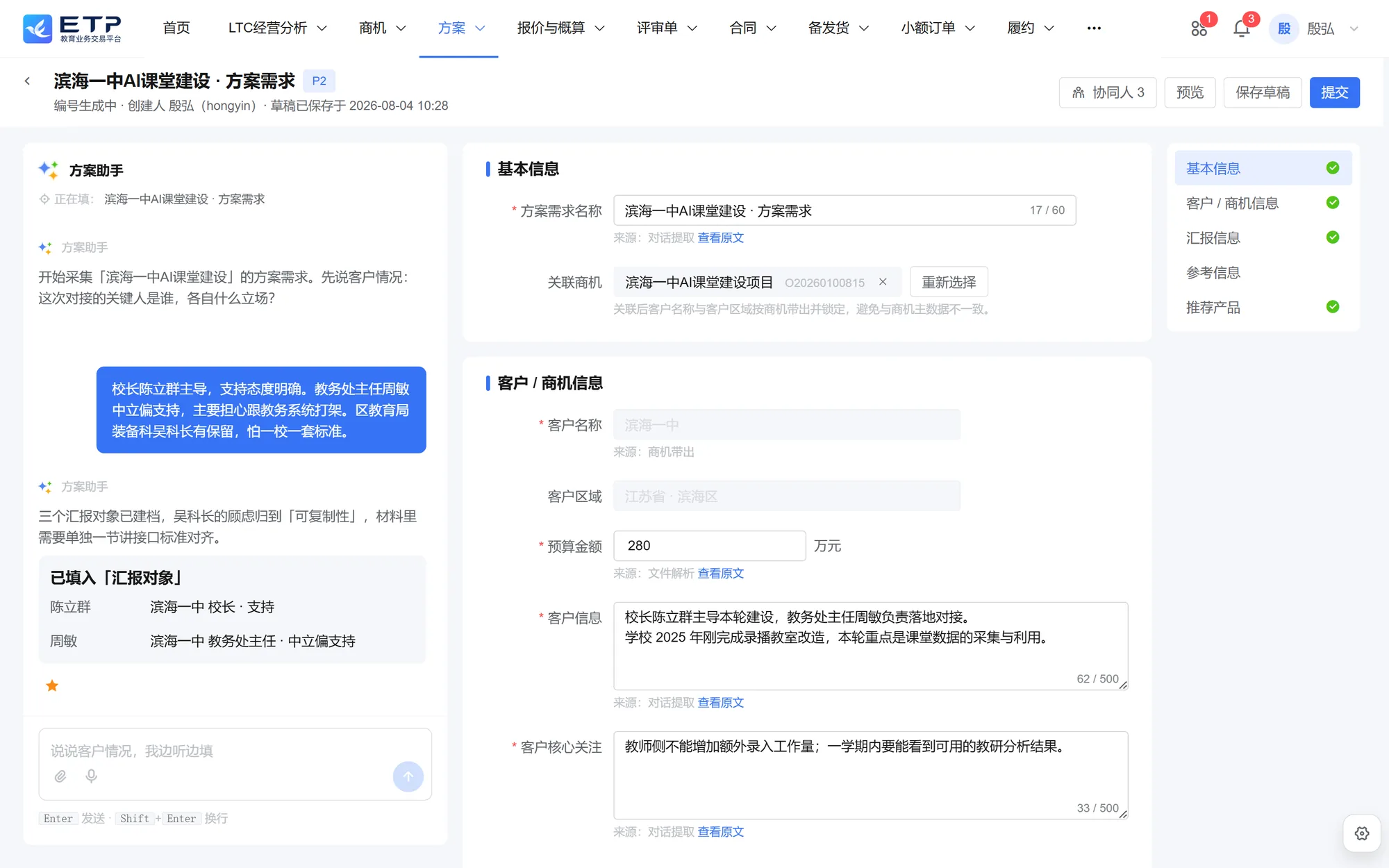Focus the assistant chat input box
Screen dimensions: 1389x868
pos(235,764)
